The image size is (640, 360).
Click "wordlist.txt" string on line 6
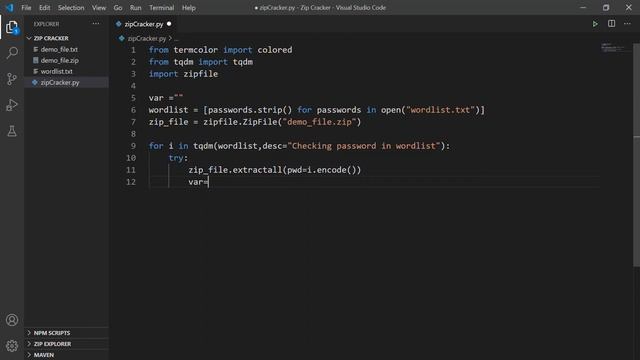440,110
